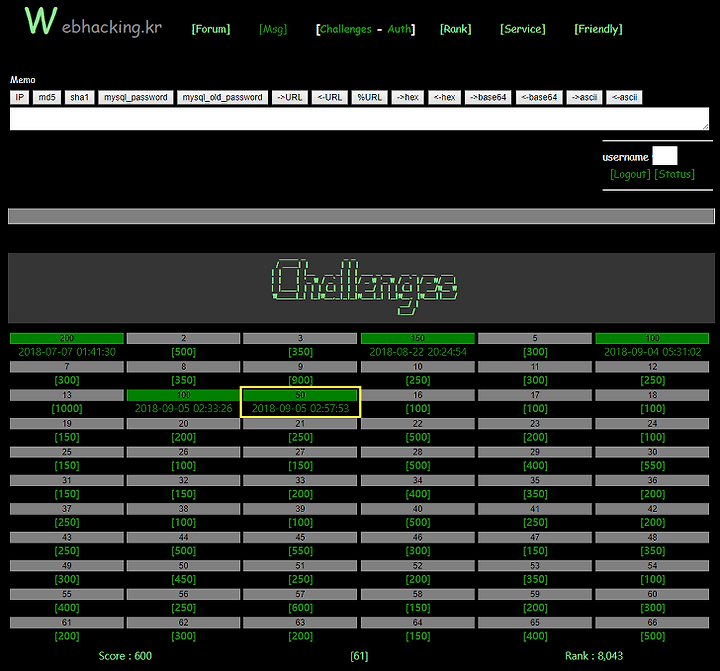Open challenge 18 bar

(x=652, y=395)
